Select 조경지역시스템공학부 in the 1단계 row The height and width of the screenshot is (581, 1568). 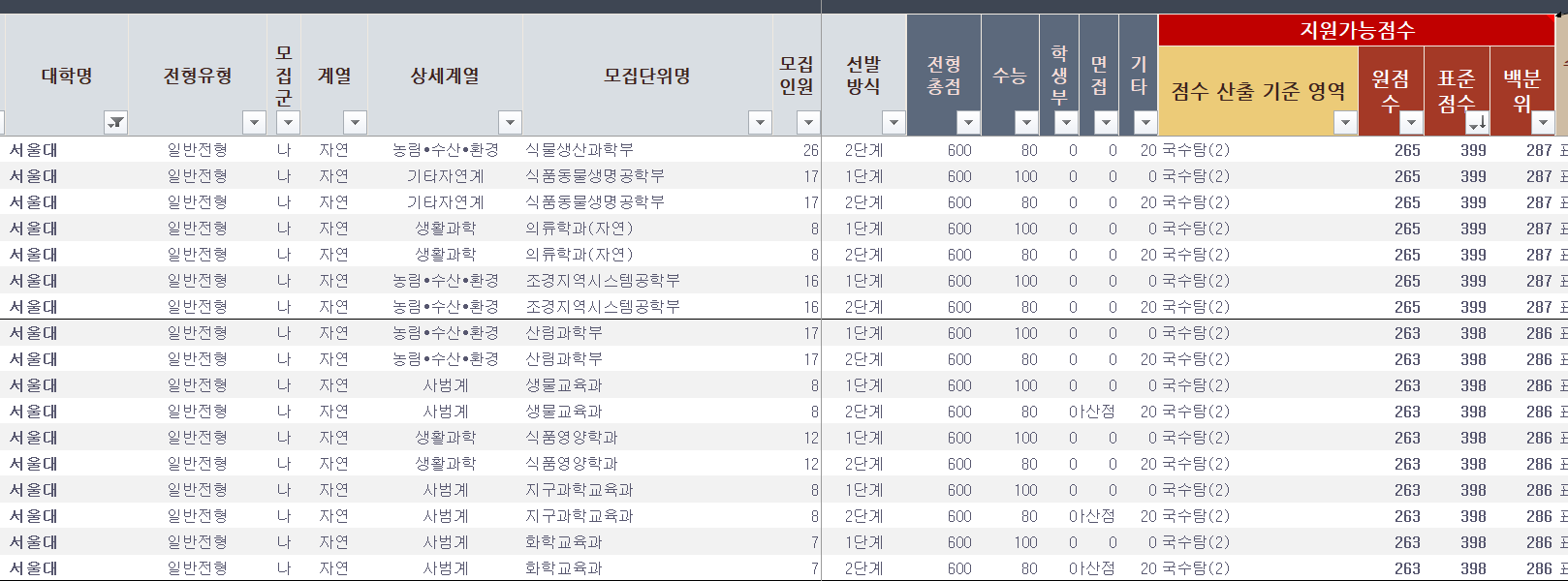coord(647,281)
